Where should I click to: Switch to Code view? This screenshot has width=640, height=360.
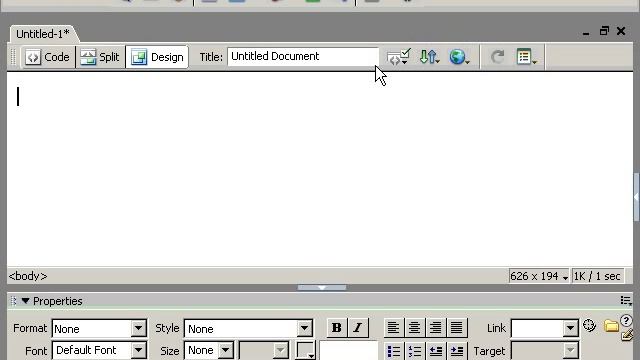(47, 57)
